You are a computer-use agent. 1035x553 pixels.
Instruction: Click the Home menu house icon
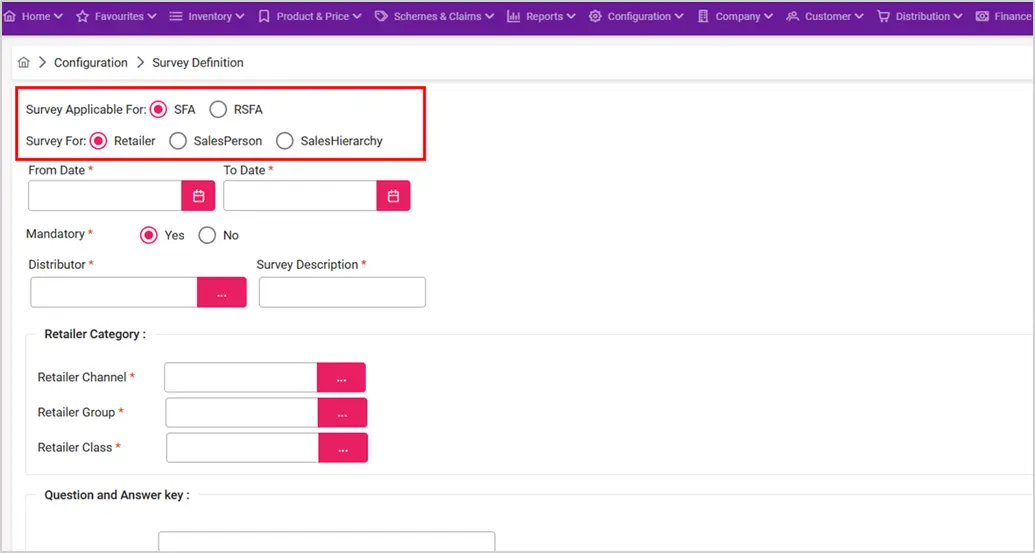pos(10,16)
